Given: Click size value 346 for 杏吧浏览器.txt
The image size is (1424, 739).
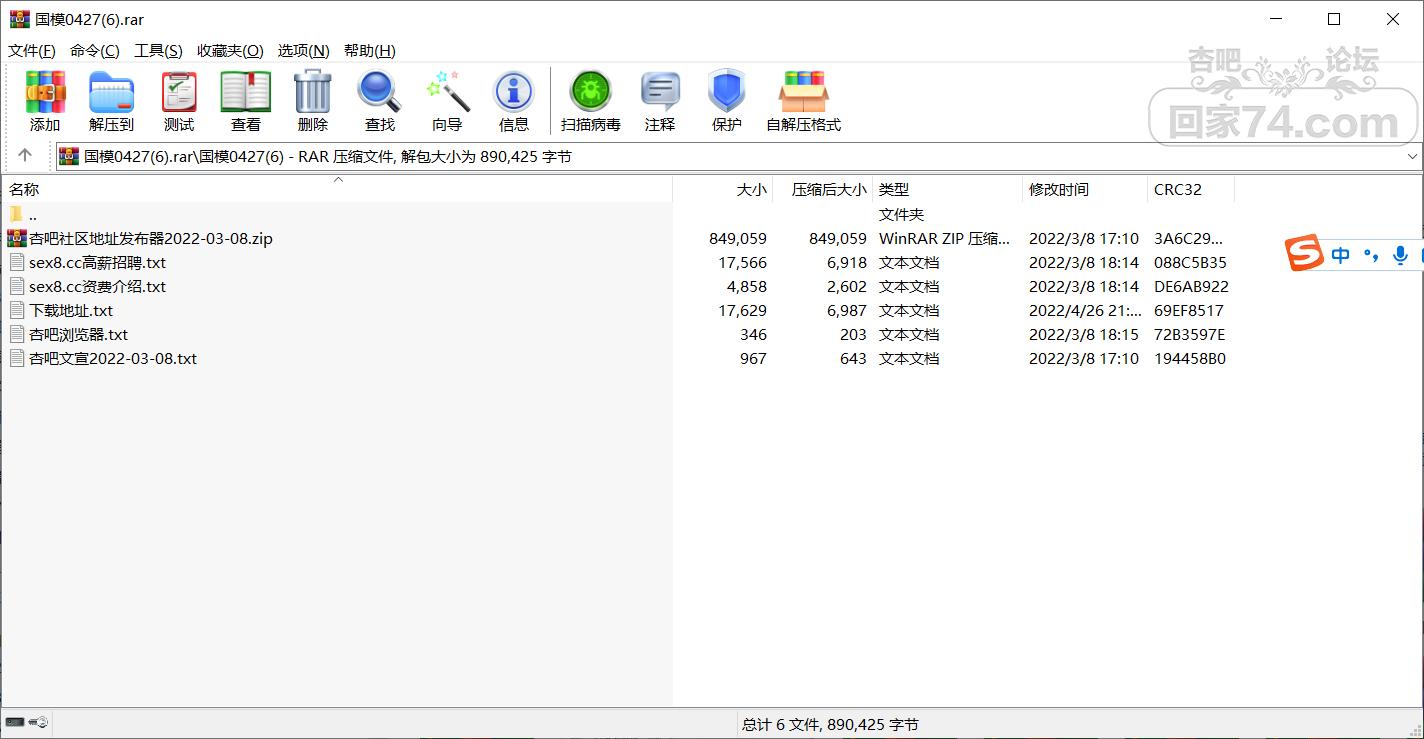Looking at the screenshot, I should (x=753, y=334).
